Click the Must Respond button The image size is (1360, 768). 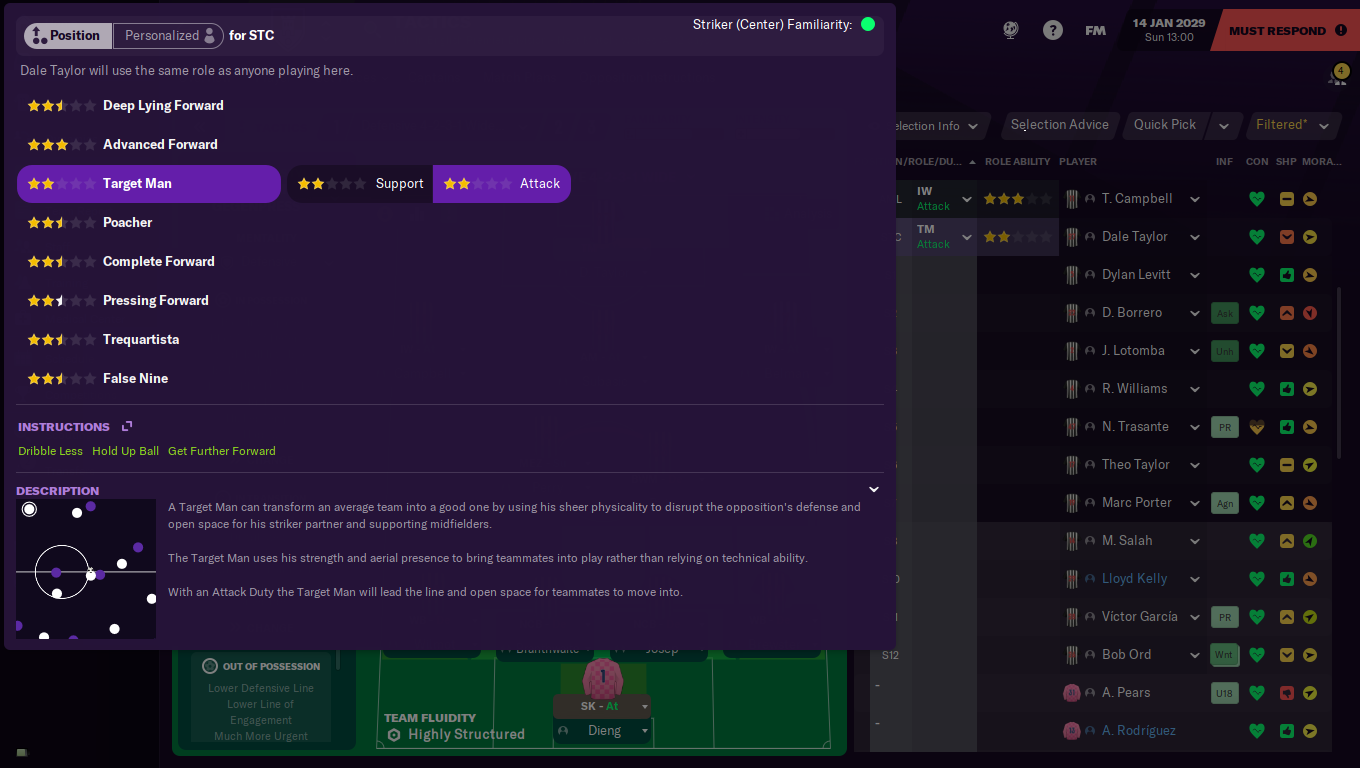pyautogui.click(x=1285, y=30)
